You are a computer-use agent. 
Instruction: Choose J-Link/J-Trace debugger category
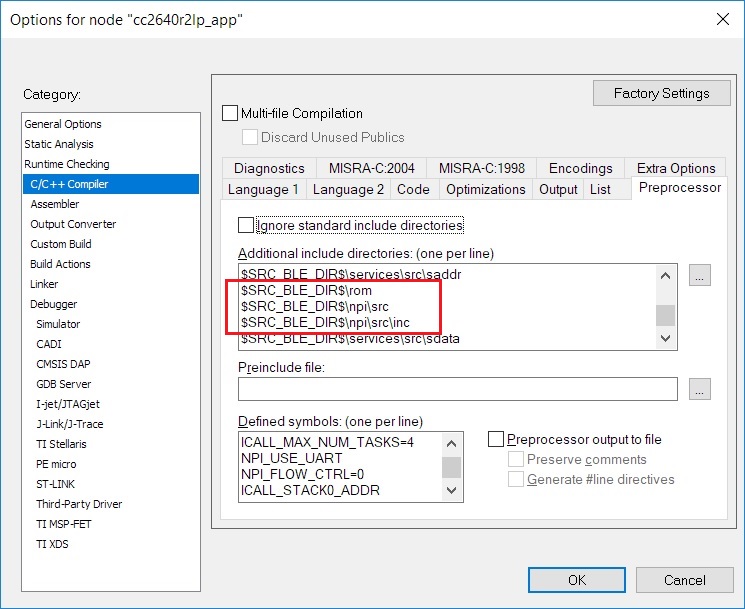(69, 424)
